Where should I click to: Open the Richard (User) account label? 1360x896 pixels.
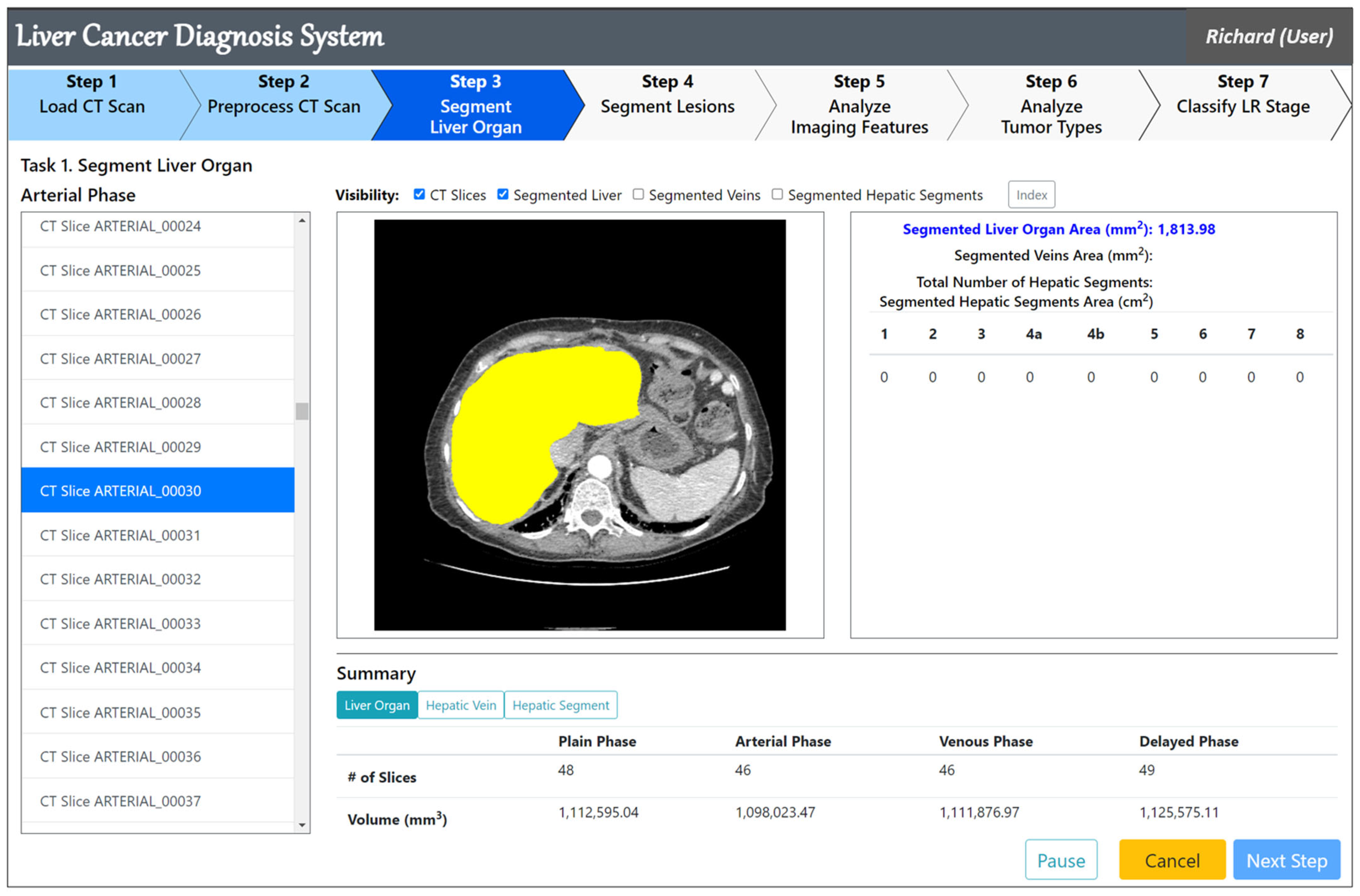(x=1269, y=37)
